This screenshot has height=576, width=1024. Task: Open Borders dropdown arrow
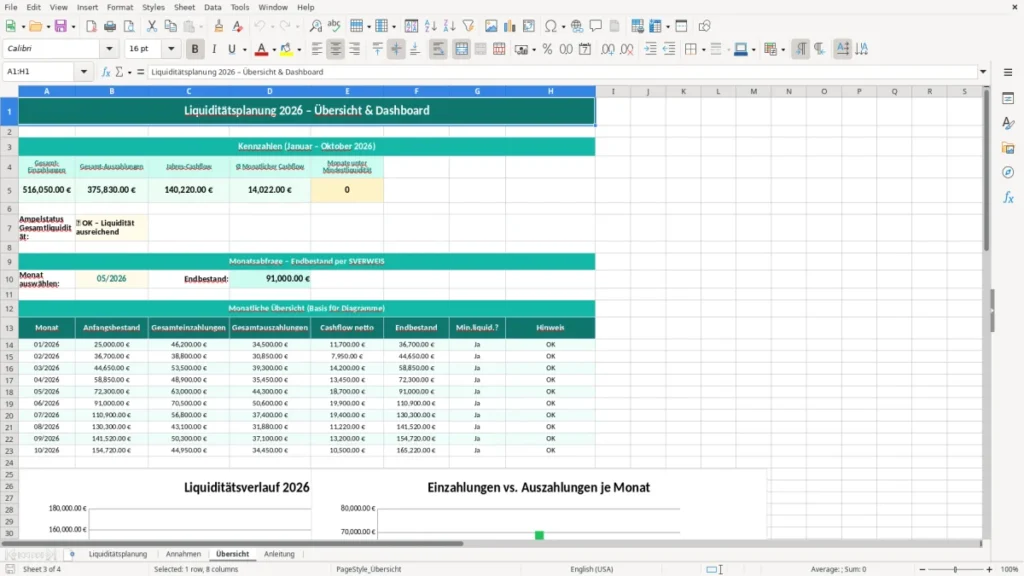(x=703, y=50)
